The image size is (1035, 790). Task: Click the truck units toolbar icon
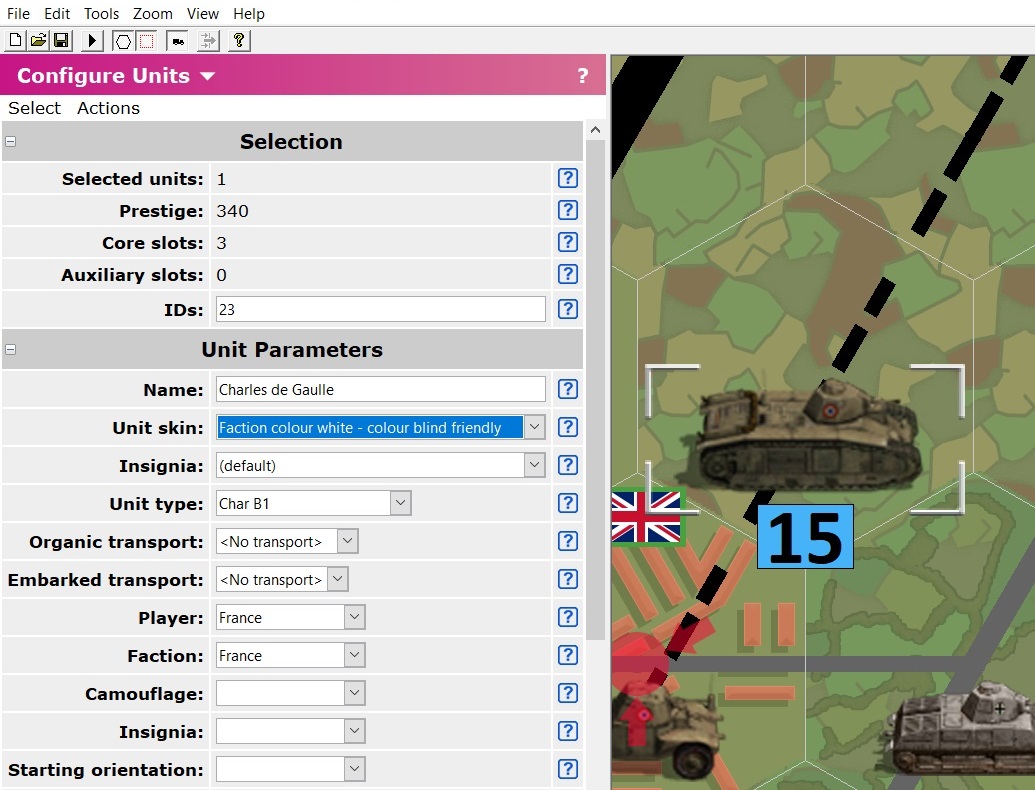[x=178, y=41]
